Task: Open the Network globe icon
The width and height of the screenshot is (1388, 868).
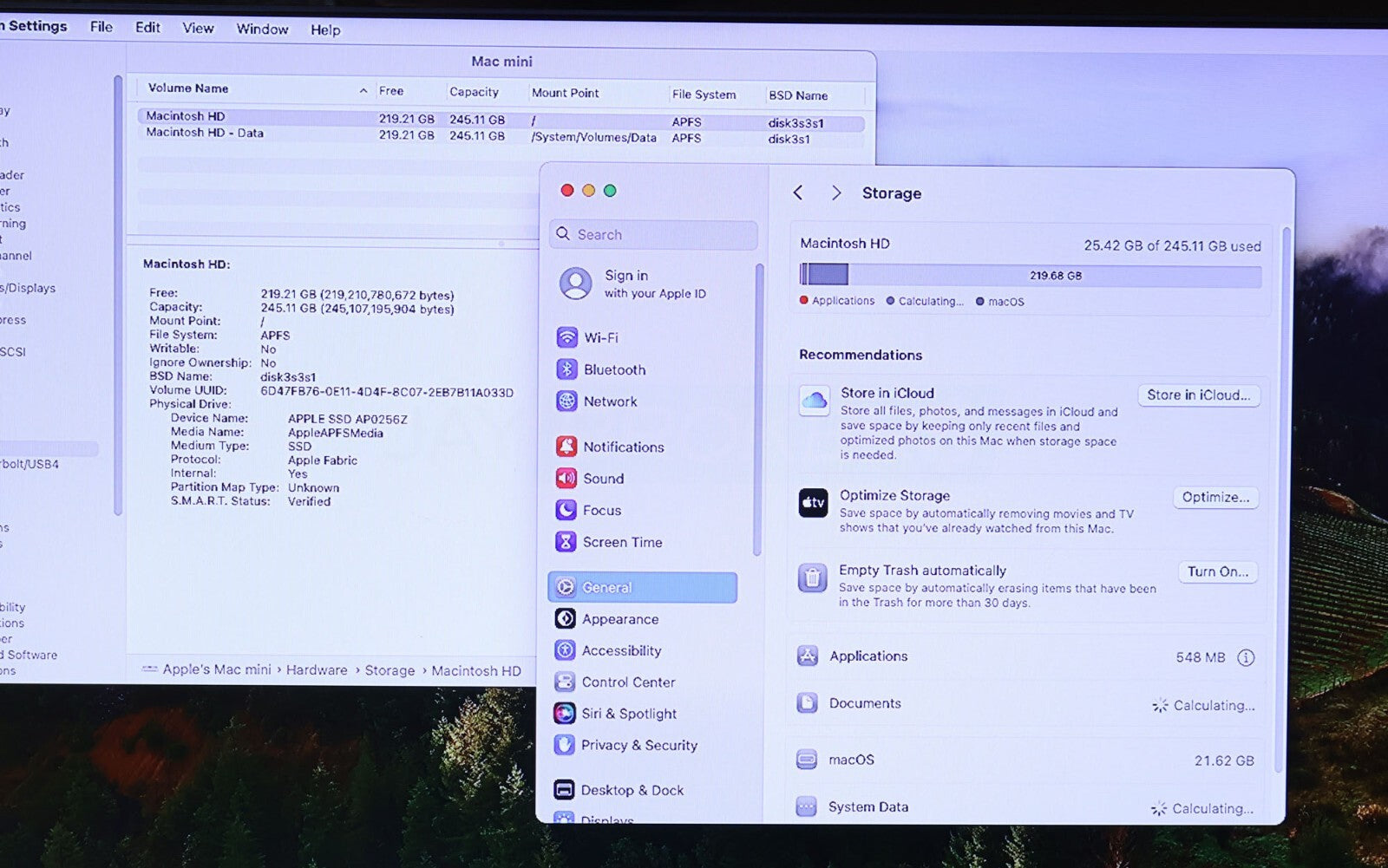Action: pos(566,401)
